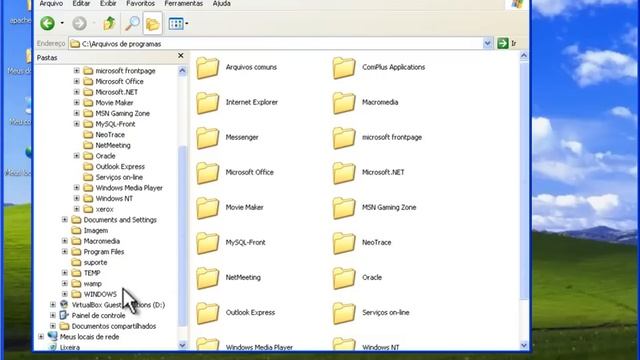Expand Meus locais de rede node
This screenshot has height=360, width=640.
[x=41, y=336]
